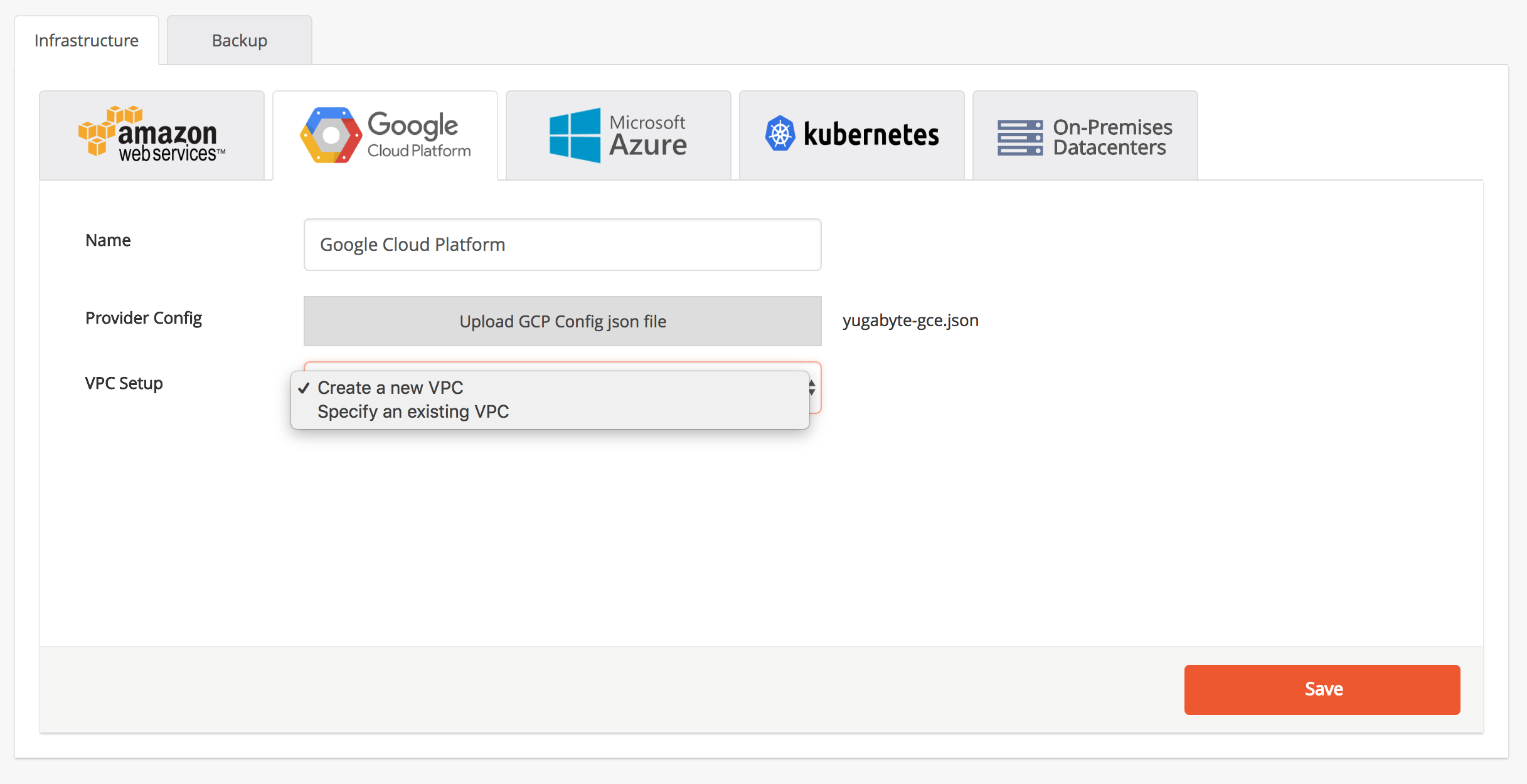Select Specify an existing VPC option
1527x784 pixels.
(x=413, y=411)
